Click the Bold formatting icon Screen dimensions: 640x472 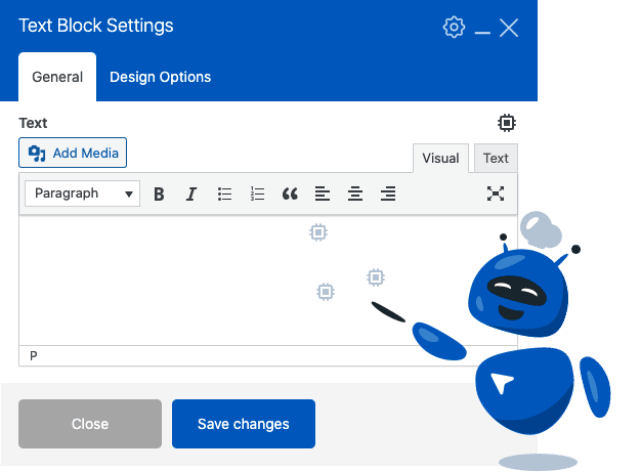159,194
